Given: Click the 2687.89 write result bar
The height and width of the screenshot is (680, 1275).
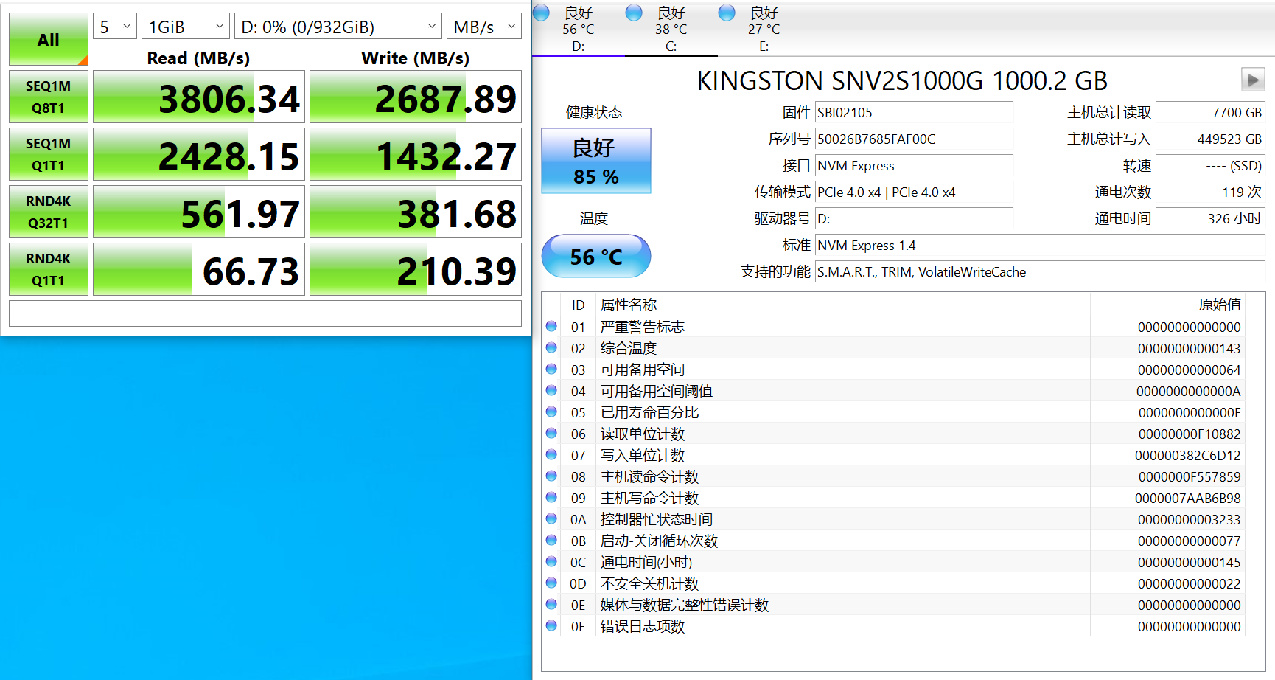Looking at the screenshot, I should pos(416,97).
